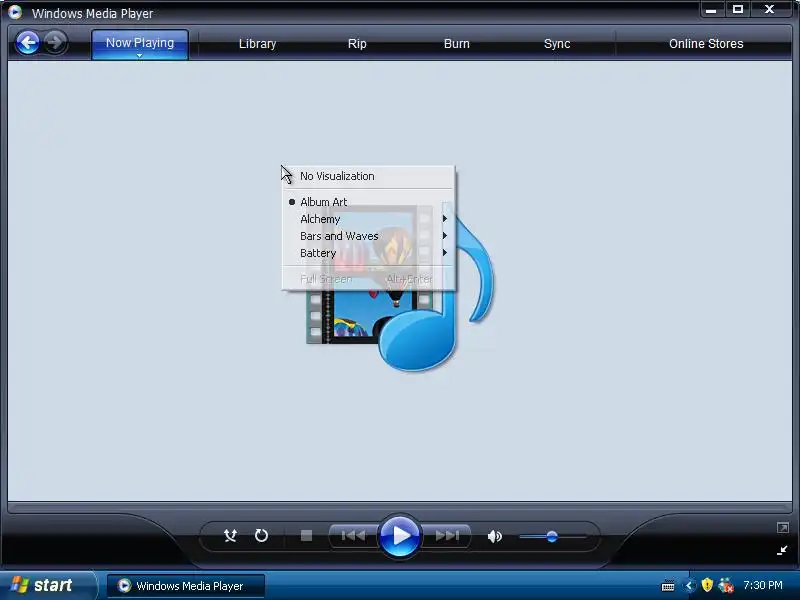This screenshot has height=600, width=800.
Task: Open the Library tab
Action: 257,44
